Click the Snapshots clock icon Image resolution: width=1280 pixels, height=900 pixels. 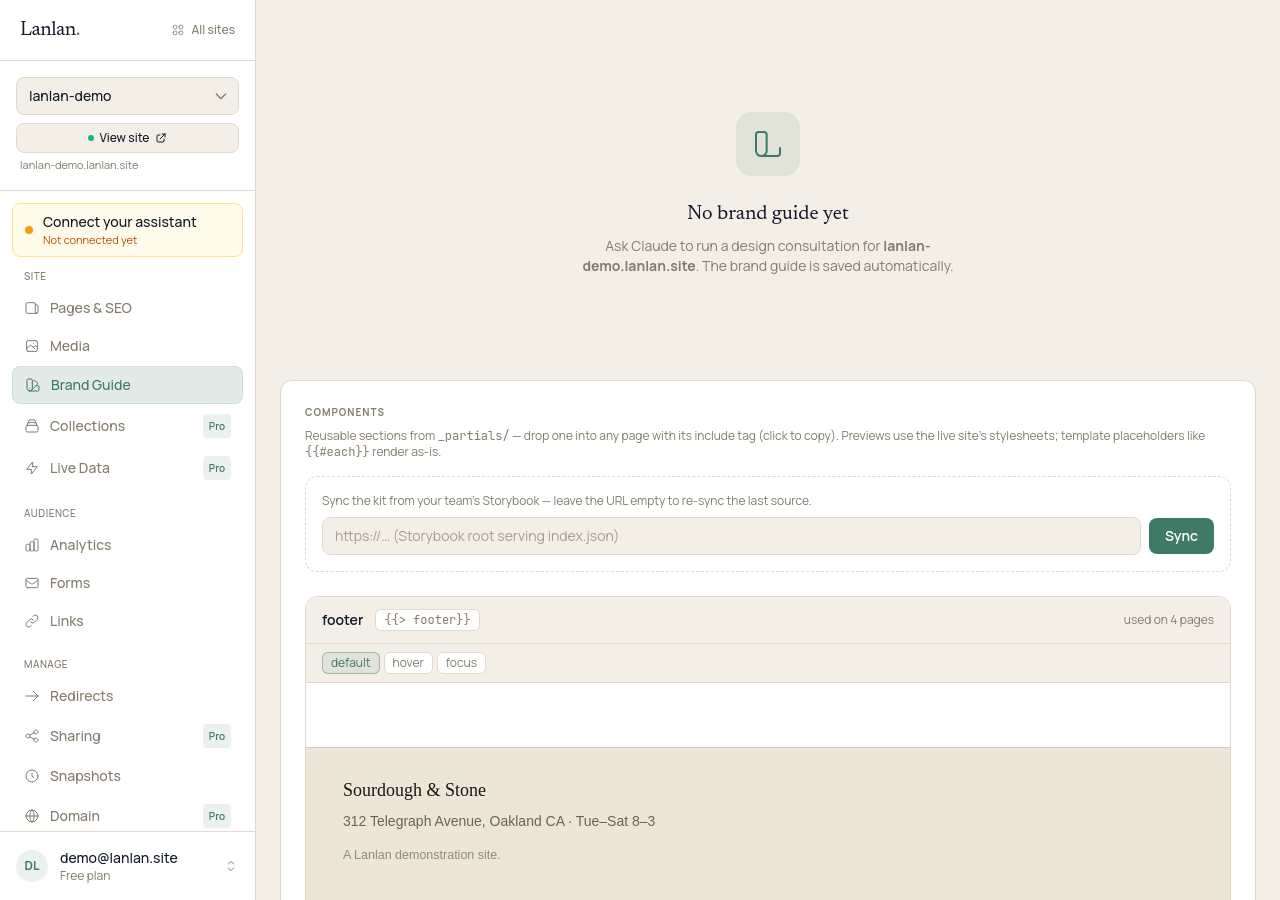(x=32, y=776)
